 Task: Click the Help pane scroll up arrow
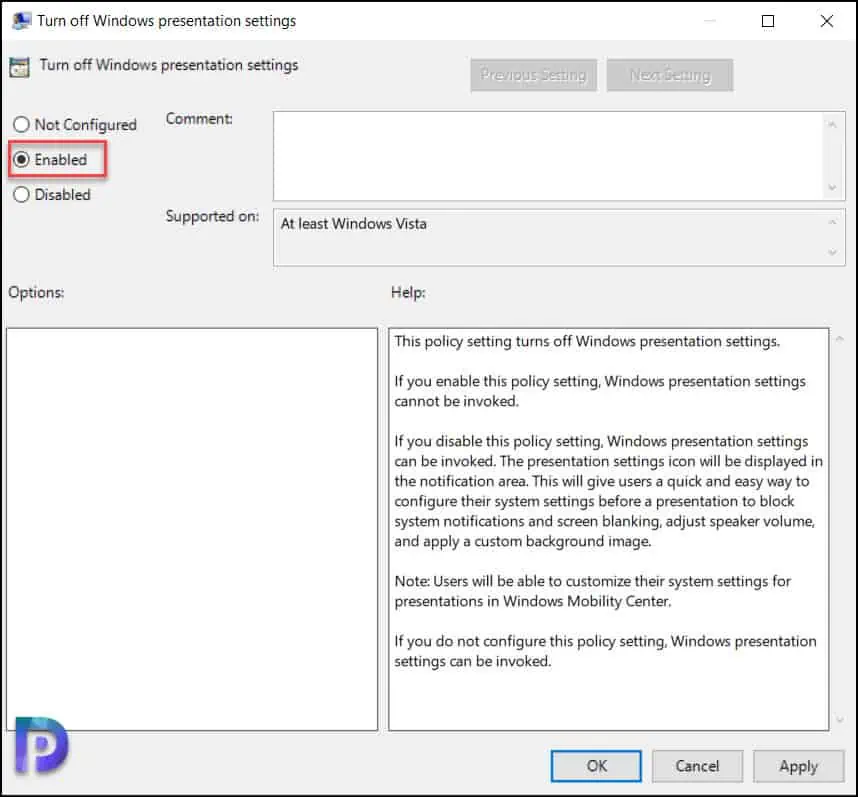[840, 339]
